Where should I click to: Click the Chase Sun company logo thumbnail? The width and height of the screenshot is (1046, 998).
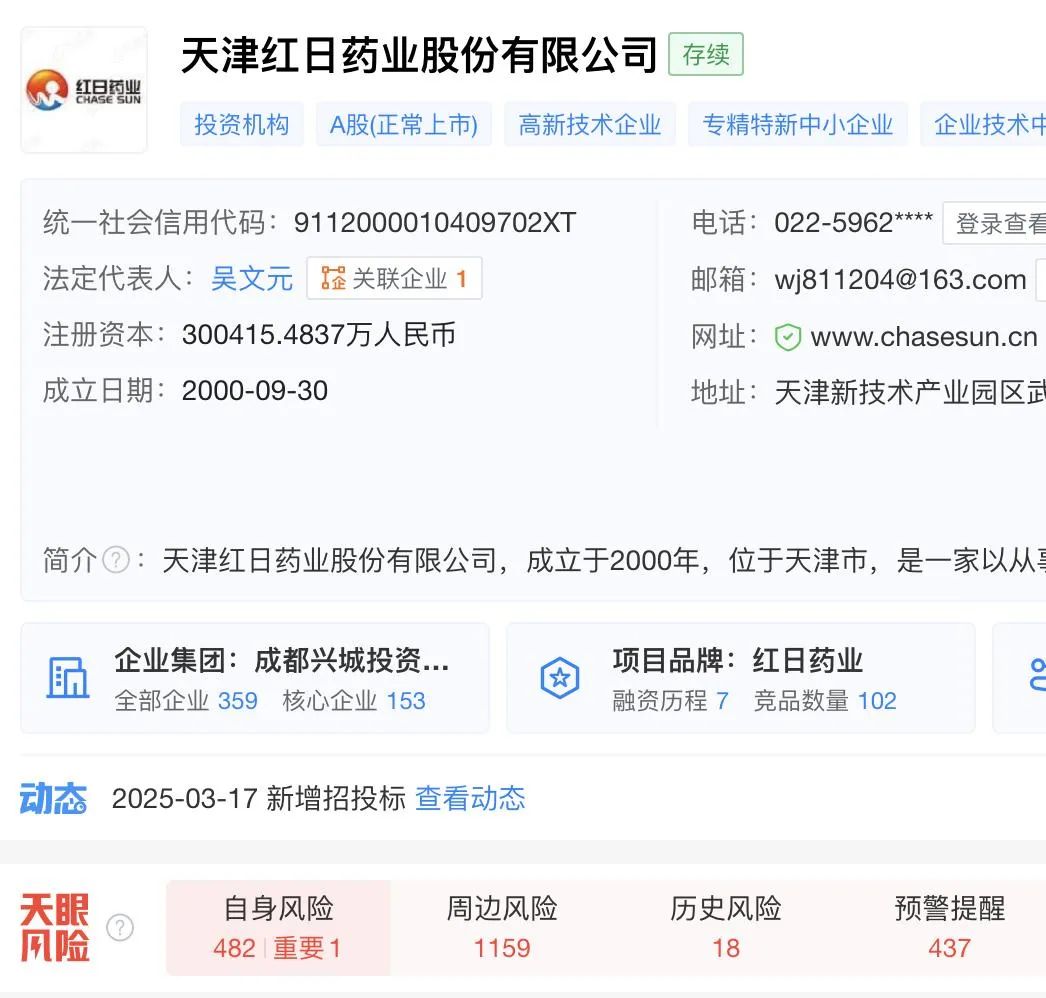[x=84, y=90]
